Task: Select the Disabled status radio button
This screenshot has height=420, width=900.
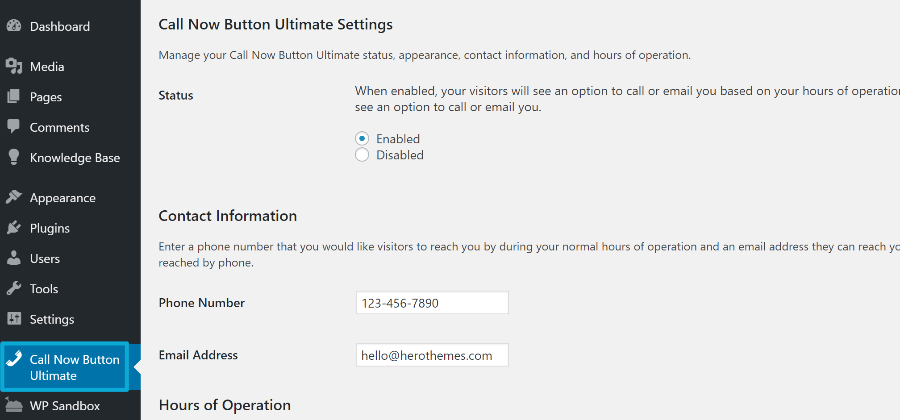Action: 362,155
